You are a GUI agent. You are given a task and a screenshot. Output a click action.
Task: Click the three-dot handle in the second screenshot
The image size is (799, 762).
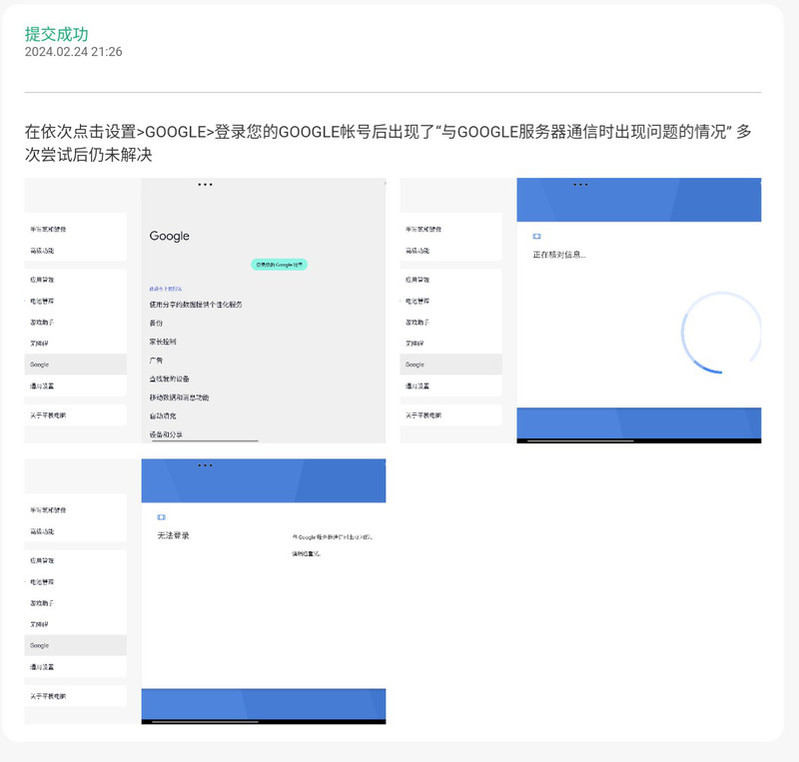pos(580,185)
